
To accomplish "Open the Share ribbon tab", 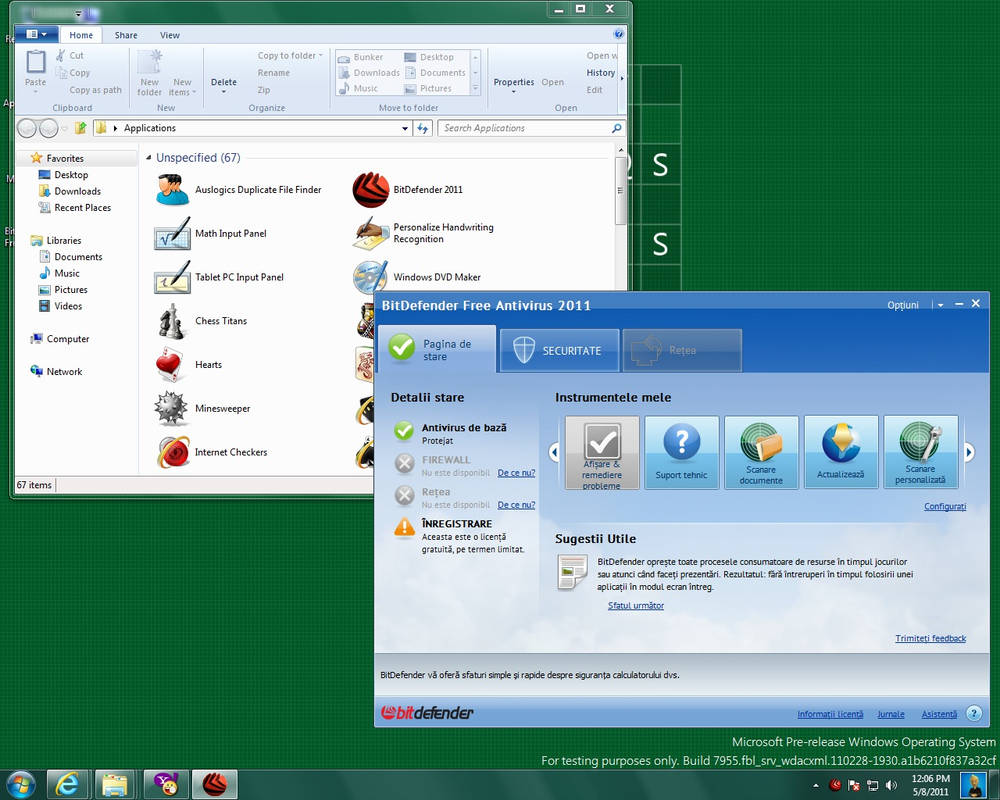I will click(x=126, y=34).
